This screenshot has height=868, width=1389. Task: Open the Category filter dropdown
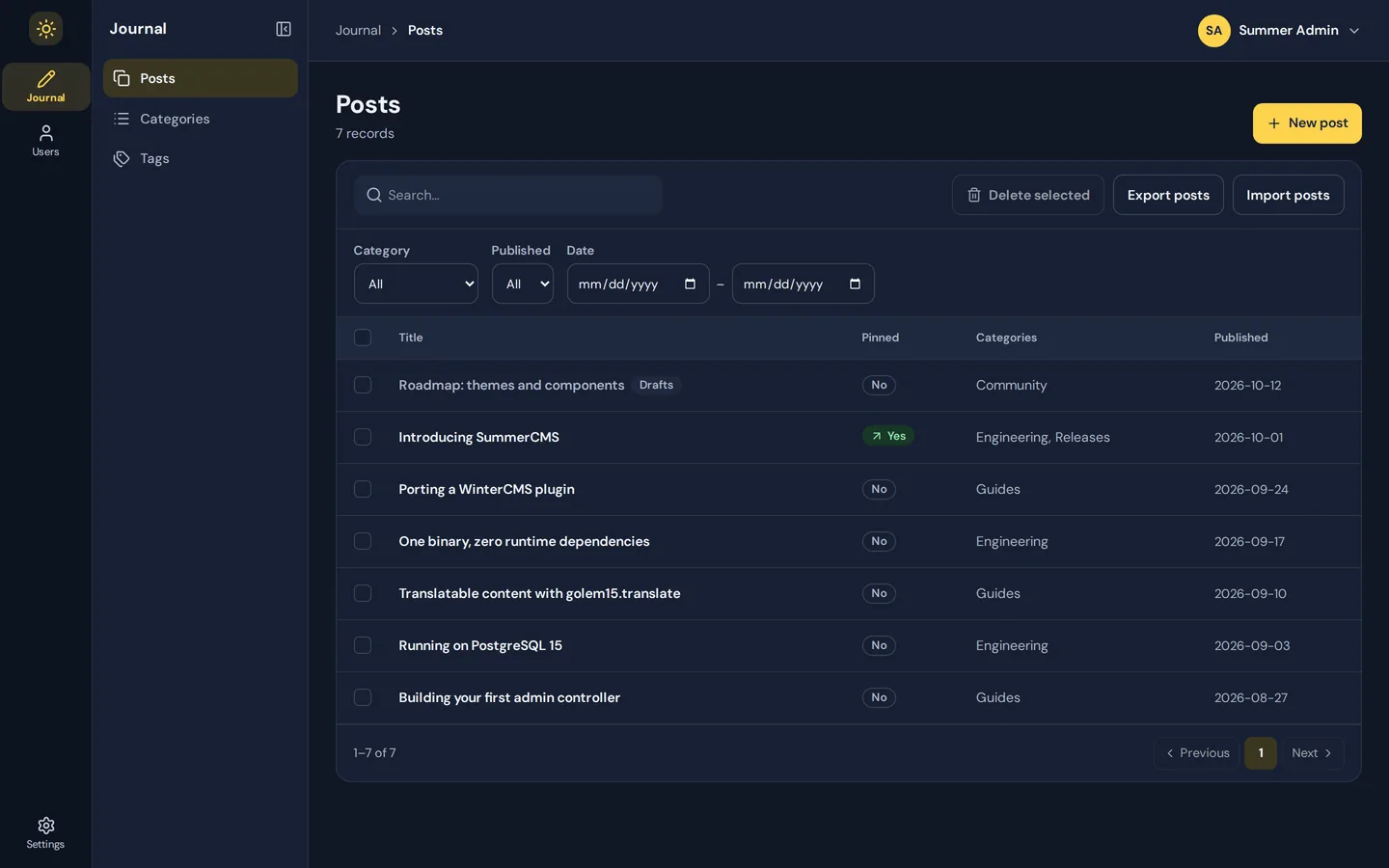[x=416, y=284]
